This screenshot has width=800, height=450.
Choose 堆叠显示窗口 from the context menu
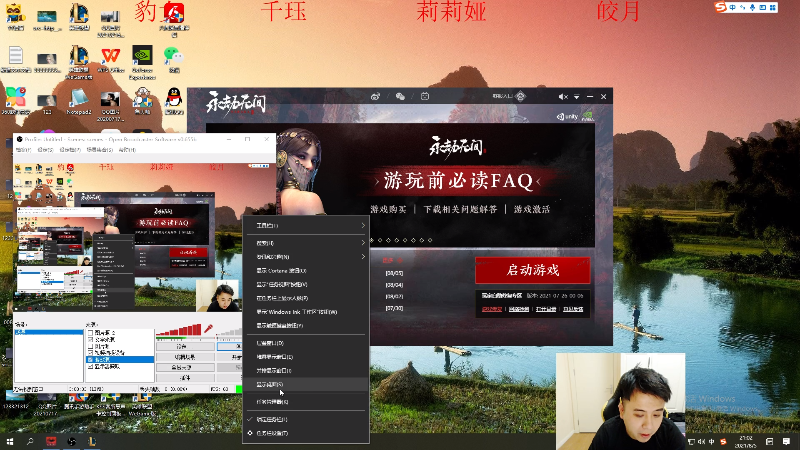[x=306, y=357]
